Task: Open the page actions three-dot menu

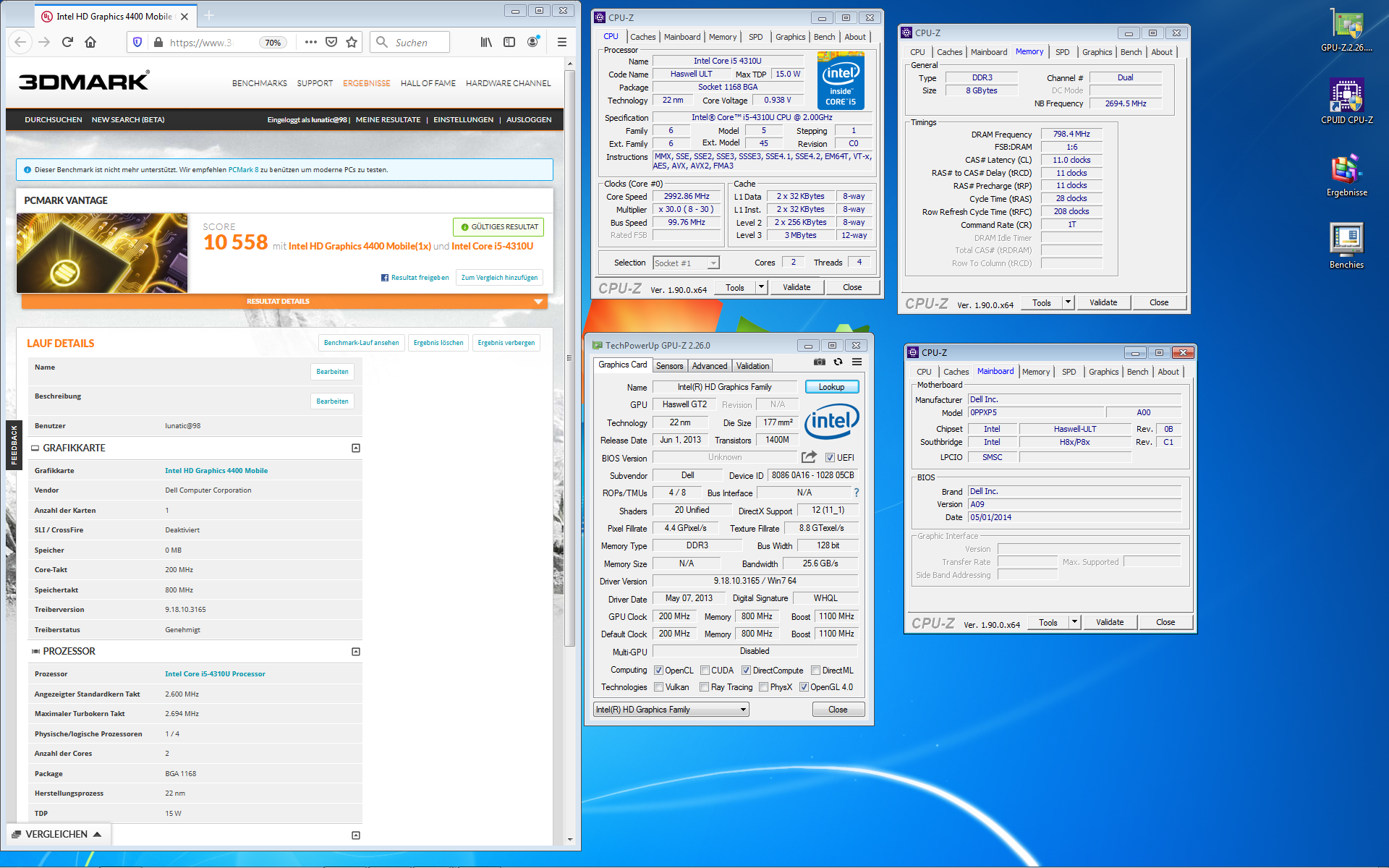Action: click(x=311, y=42)
